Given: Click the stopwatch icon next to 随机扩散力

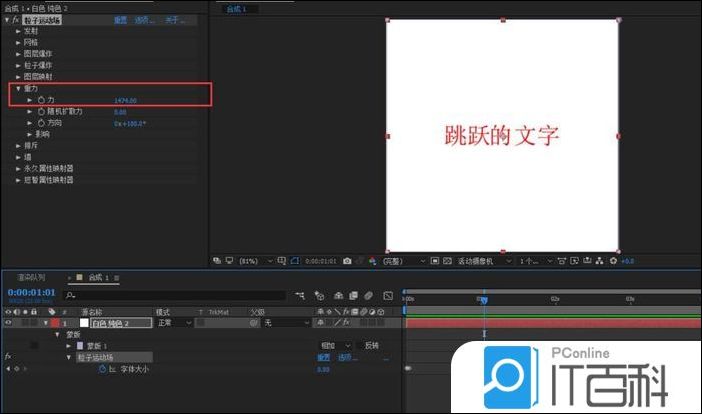Looking at the screenshot, I should pos(41,111).
